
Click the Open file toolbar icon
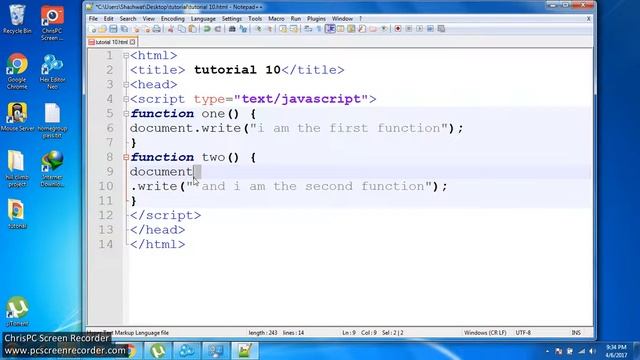[103, 29]
